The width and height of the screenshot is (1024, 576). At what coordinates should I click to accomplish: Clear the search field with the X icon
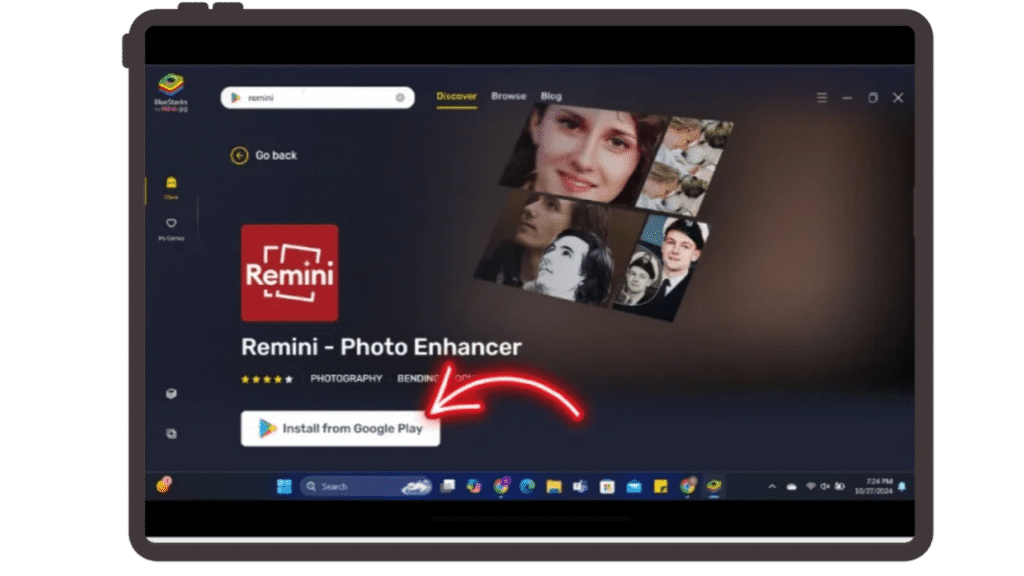coord(400,98)
